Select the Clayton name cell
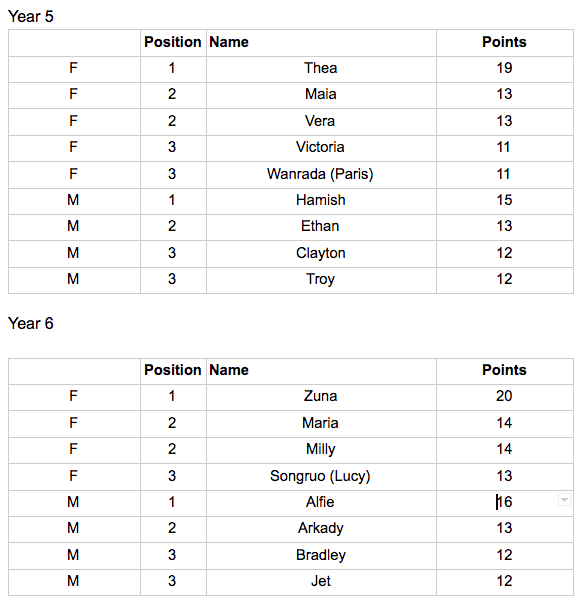The image size is (581, 603). coord(321,254)
